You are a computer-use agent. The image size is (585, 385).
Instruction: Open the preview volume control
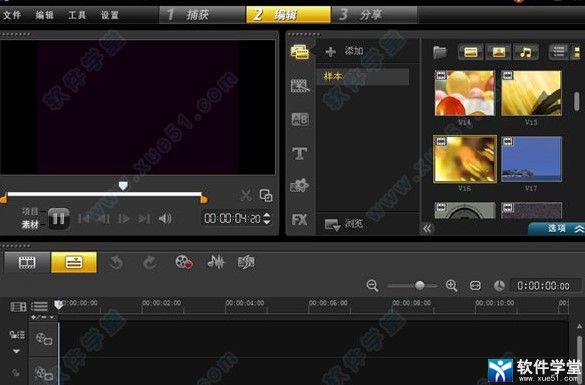[165, 219]
